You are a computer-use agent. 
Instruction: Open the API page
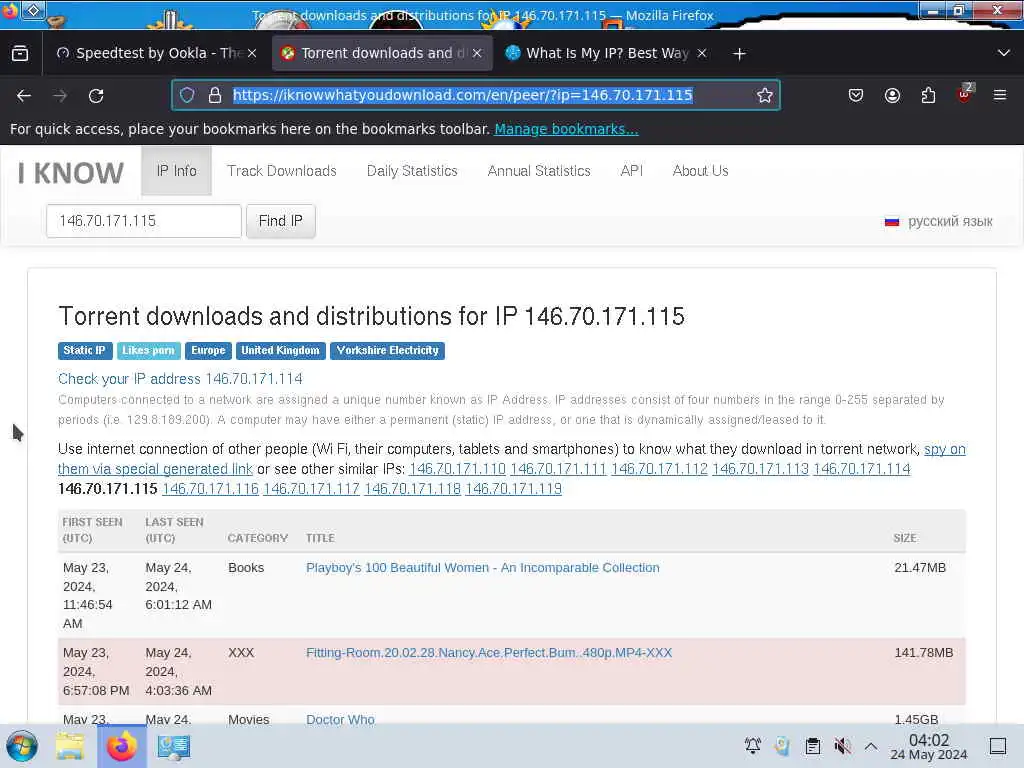[x=632, y=170]
